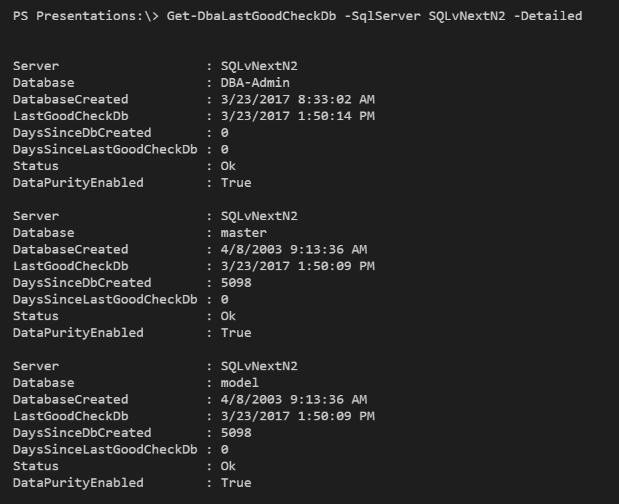Click the DataPurityEnabled True value for model
This screenshot has height=504, width=619.
click(236, 483)
